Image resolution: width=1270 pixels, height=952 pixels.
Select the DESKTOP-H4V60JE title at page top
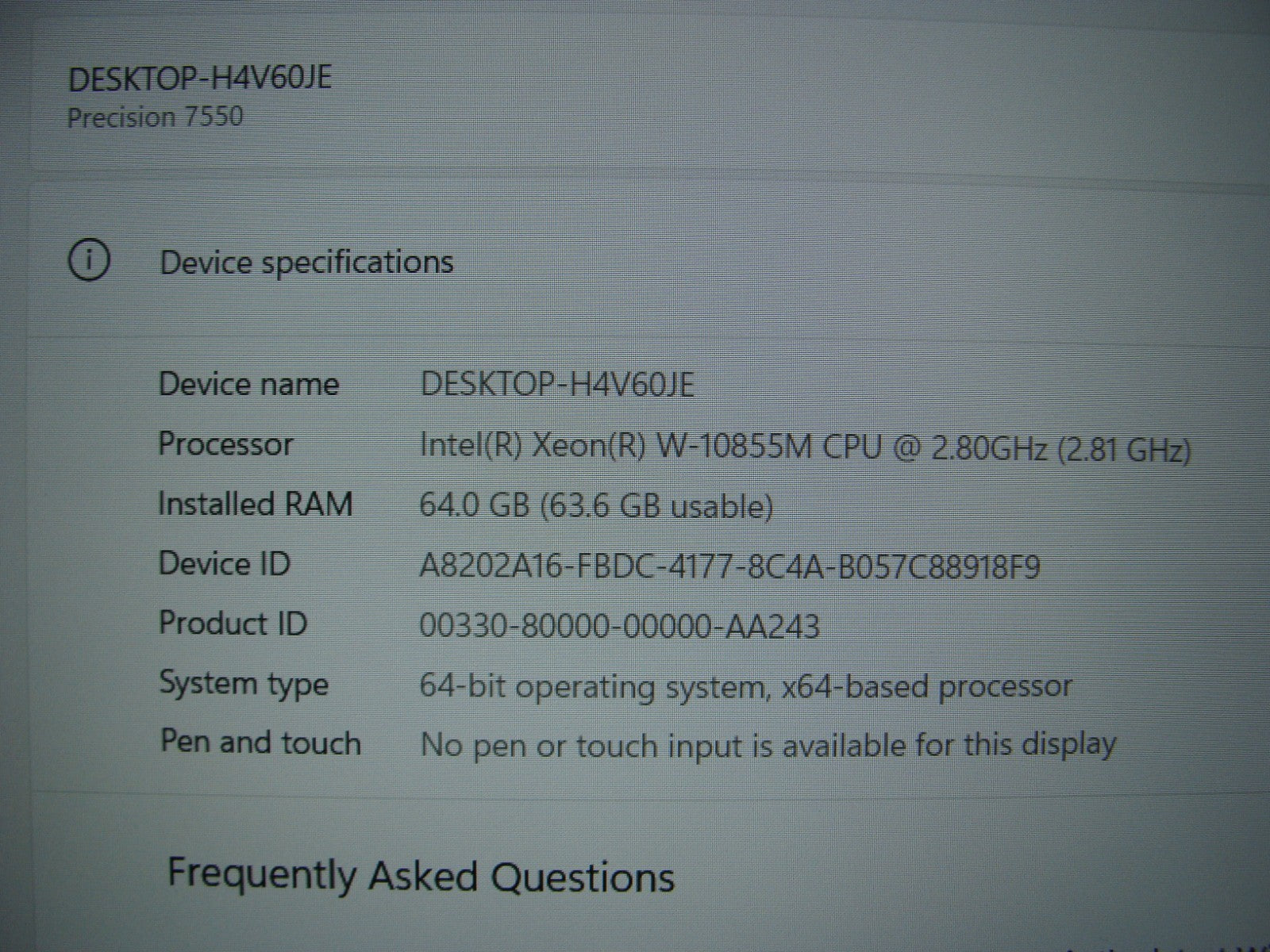tap(199, 79)
